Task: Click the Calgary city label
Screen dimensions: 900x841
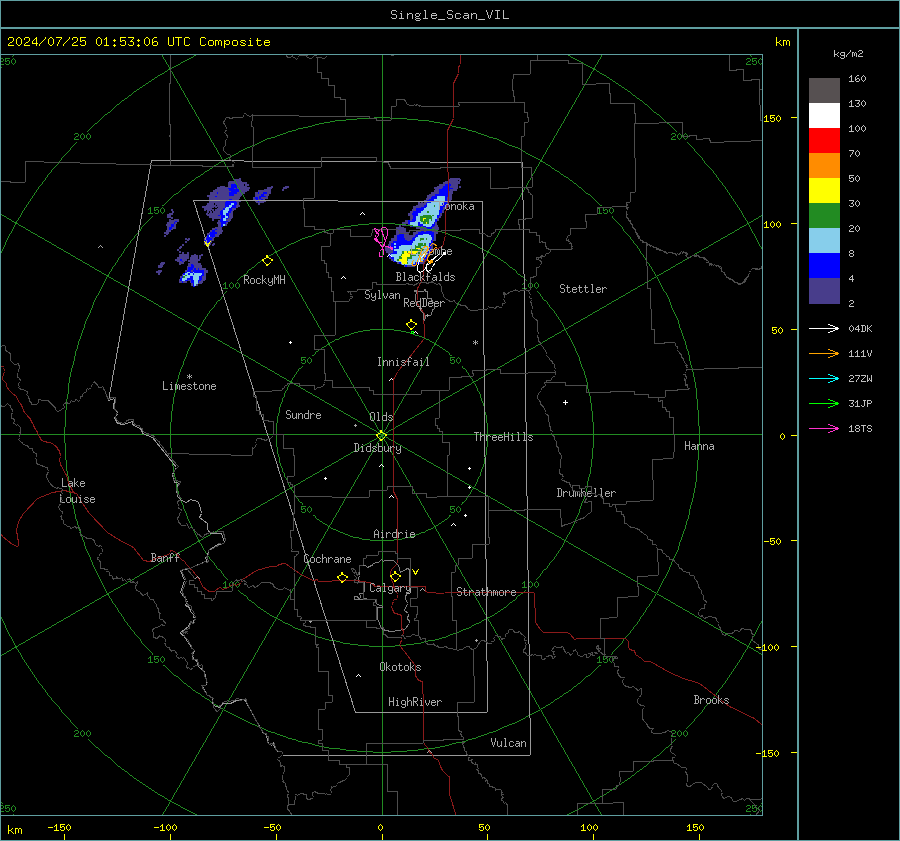Action: click(390, 588)
